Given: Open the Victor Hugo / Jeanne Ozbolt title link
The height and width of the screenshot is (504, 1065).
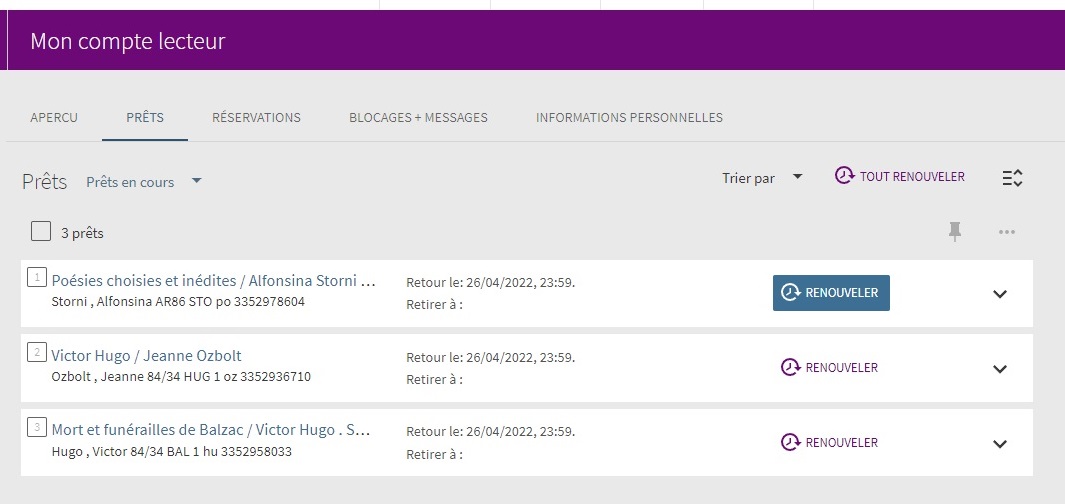Looking at the screenshot, I should click(147, 355).
